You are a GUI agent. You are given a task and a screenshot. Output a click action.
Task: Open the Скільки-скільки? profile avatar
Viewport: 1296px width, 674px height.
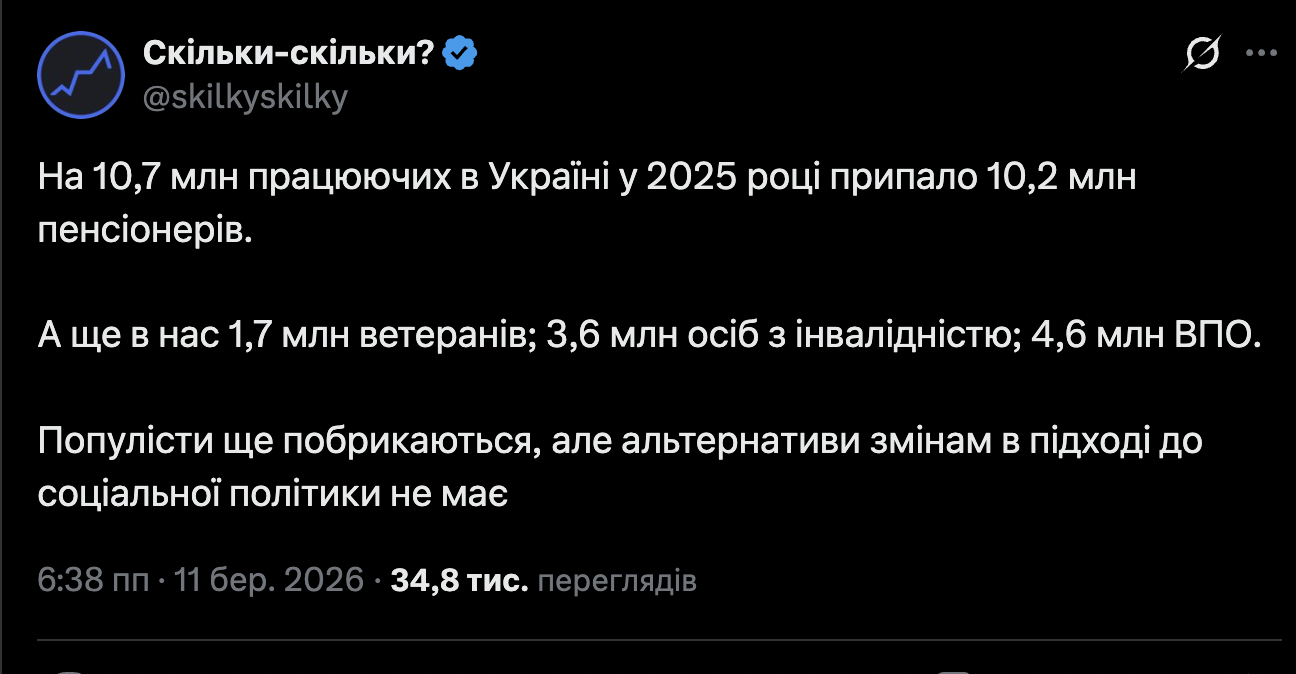click(81, 76)
